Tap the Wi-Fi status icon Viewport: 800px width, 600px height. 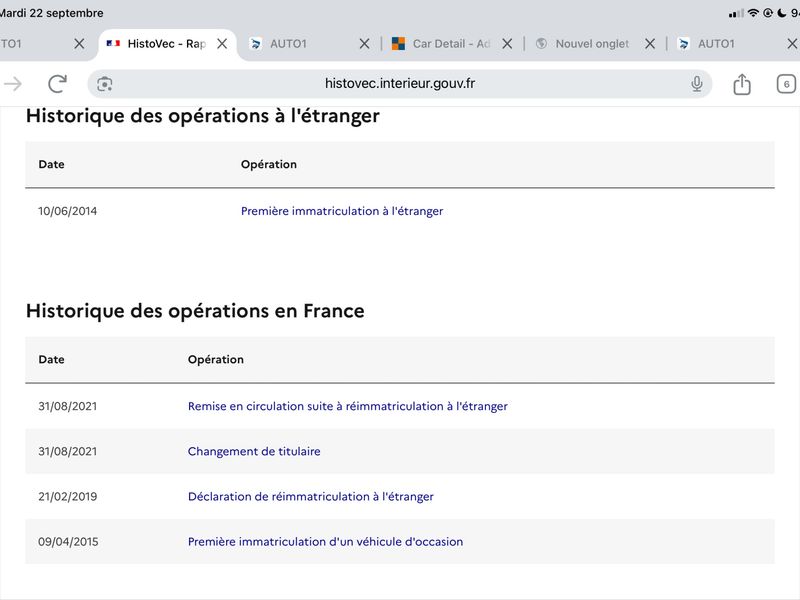753,13
